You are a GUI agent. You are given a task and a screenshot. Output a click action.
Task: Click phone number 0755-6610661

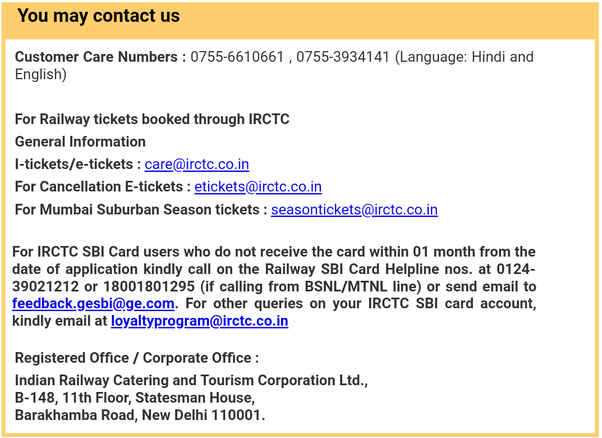pyautogui.click(x=237, y=57)
